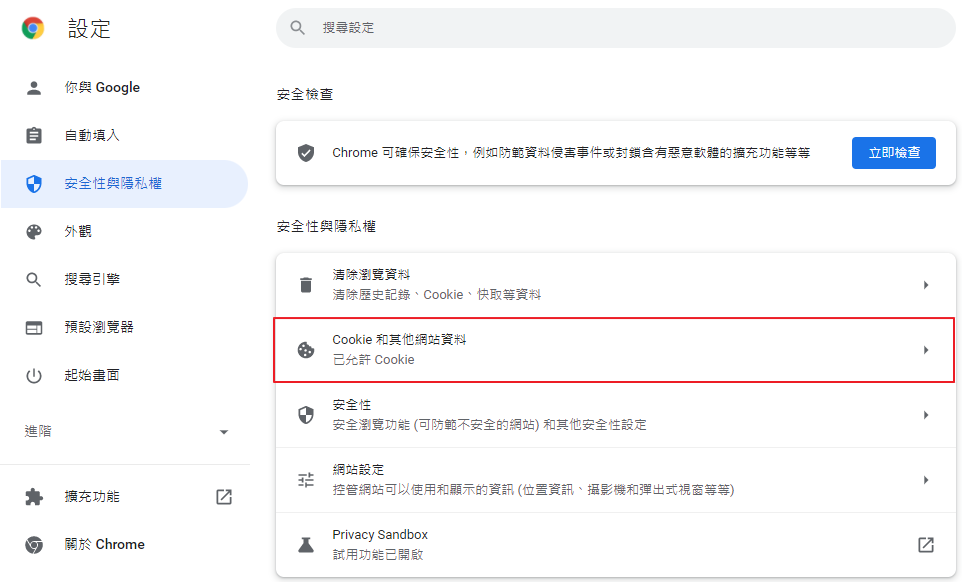962x582 pixels.
Task: Click the shield icon for 安全性與隱私權 in sidebar
Action: point(34,183)
